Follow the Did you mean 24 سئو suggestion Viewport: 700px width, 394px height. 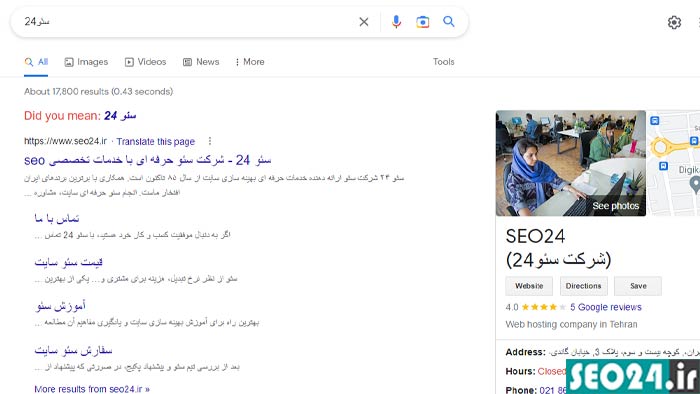click(120, 116)
